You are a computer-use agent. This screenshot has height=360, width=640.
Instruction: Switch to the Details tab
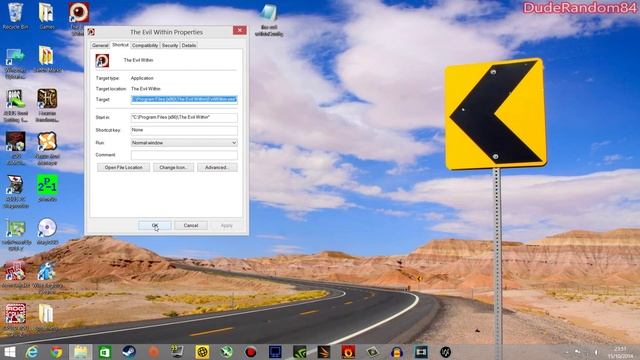click(189, 45)
